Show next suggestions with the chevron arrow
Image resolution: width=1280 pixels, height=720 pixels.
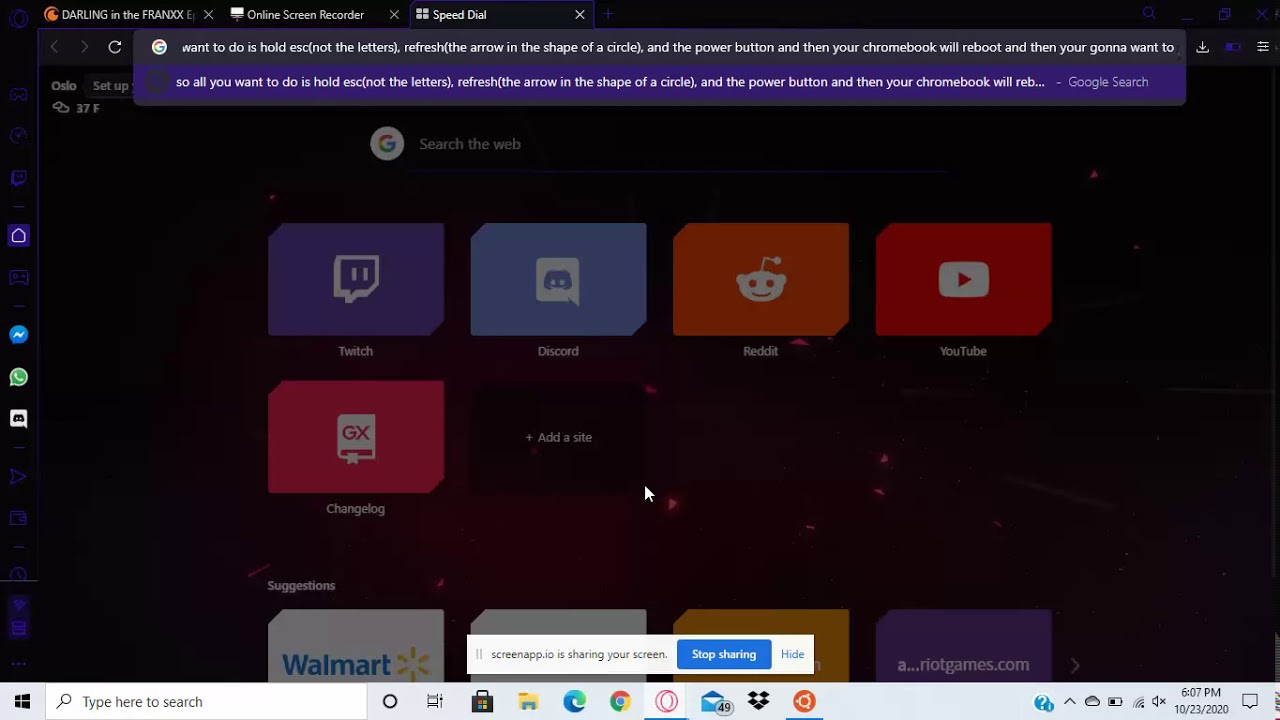click(x=1075, y=665)
